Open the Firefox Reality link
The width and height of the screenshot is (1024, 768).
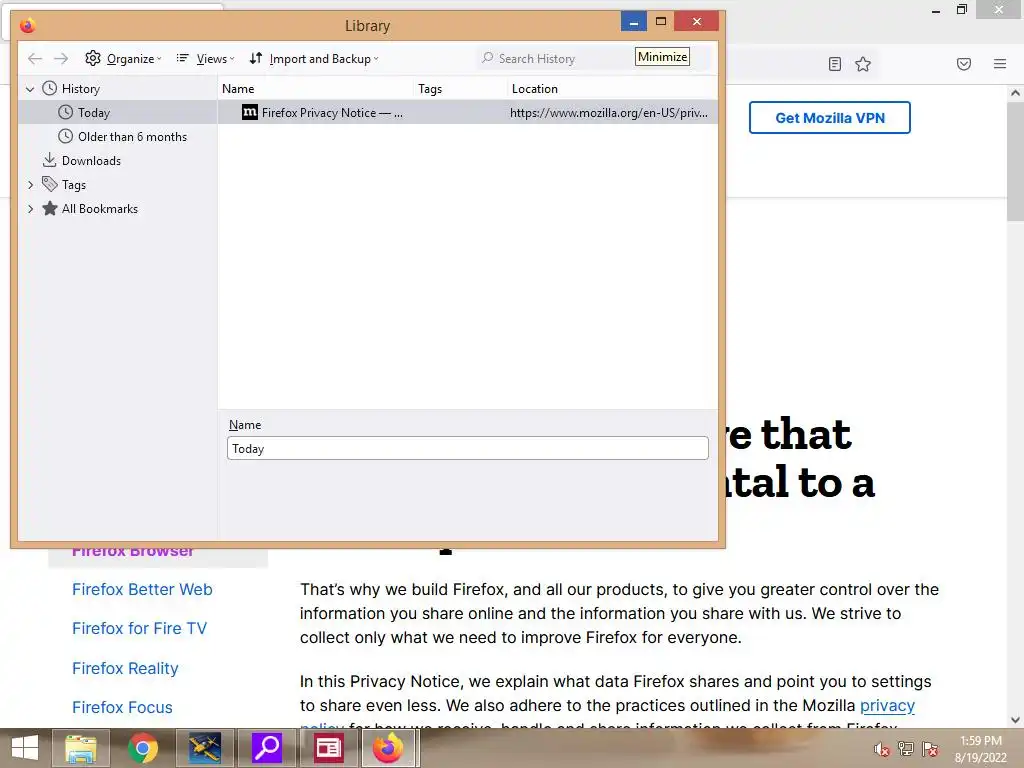point(125,668)
